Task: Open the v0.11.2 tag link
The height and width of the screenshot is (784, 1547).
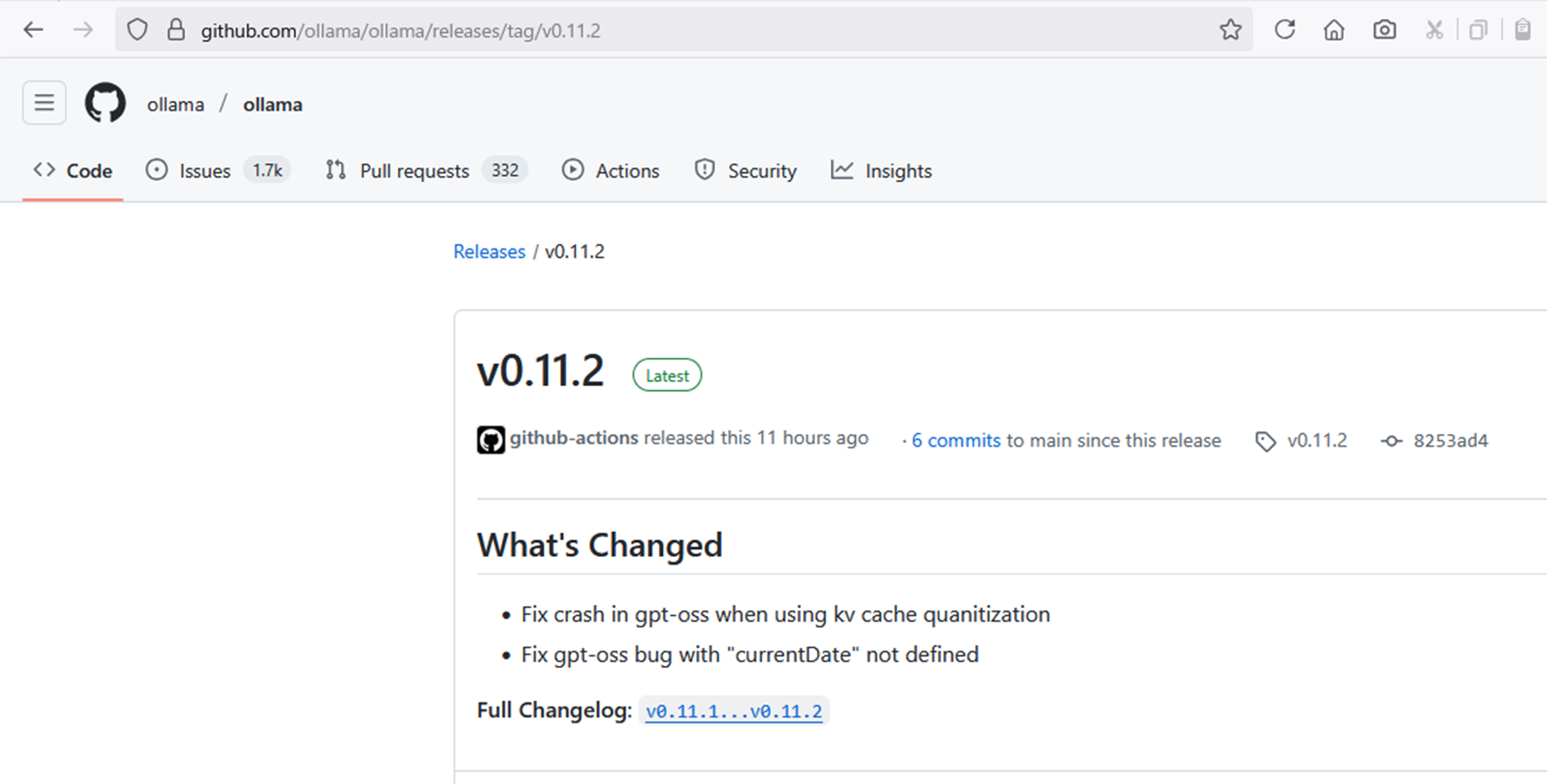Action: click(x=1317, y=440)
